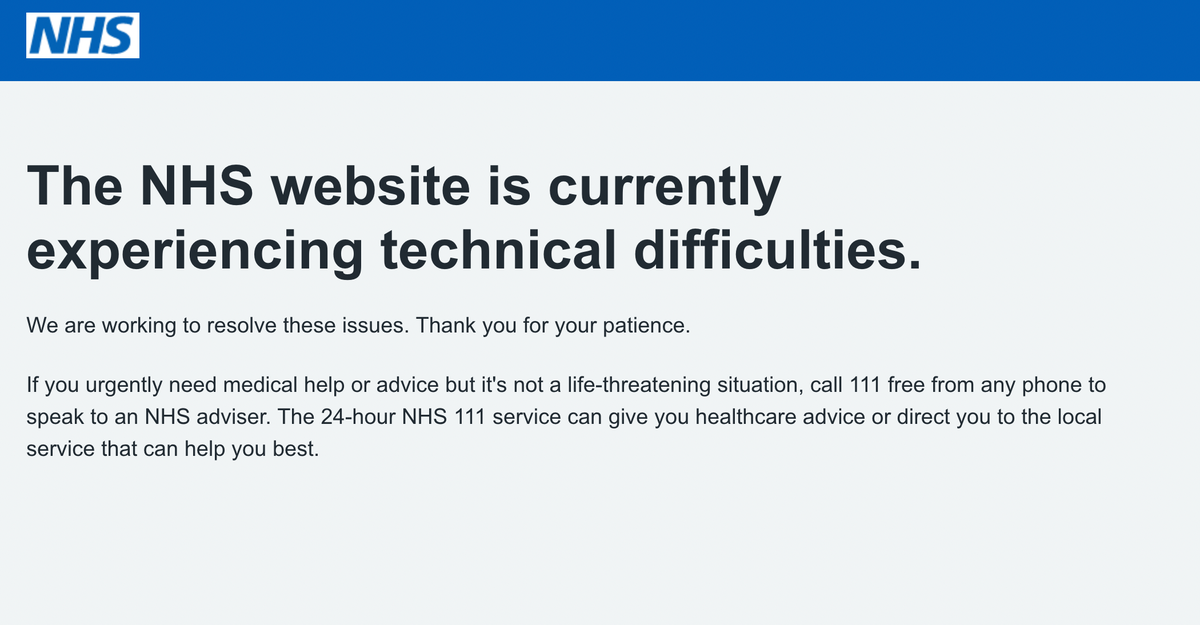Select the word "currently" in the heading
The width and height of the screenshot is (1200, 625).
pos(661,190)
